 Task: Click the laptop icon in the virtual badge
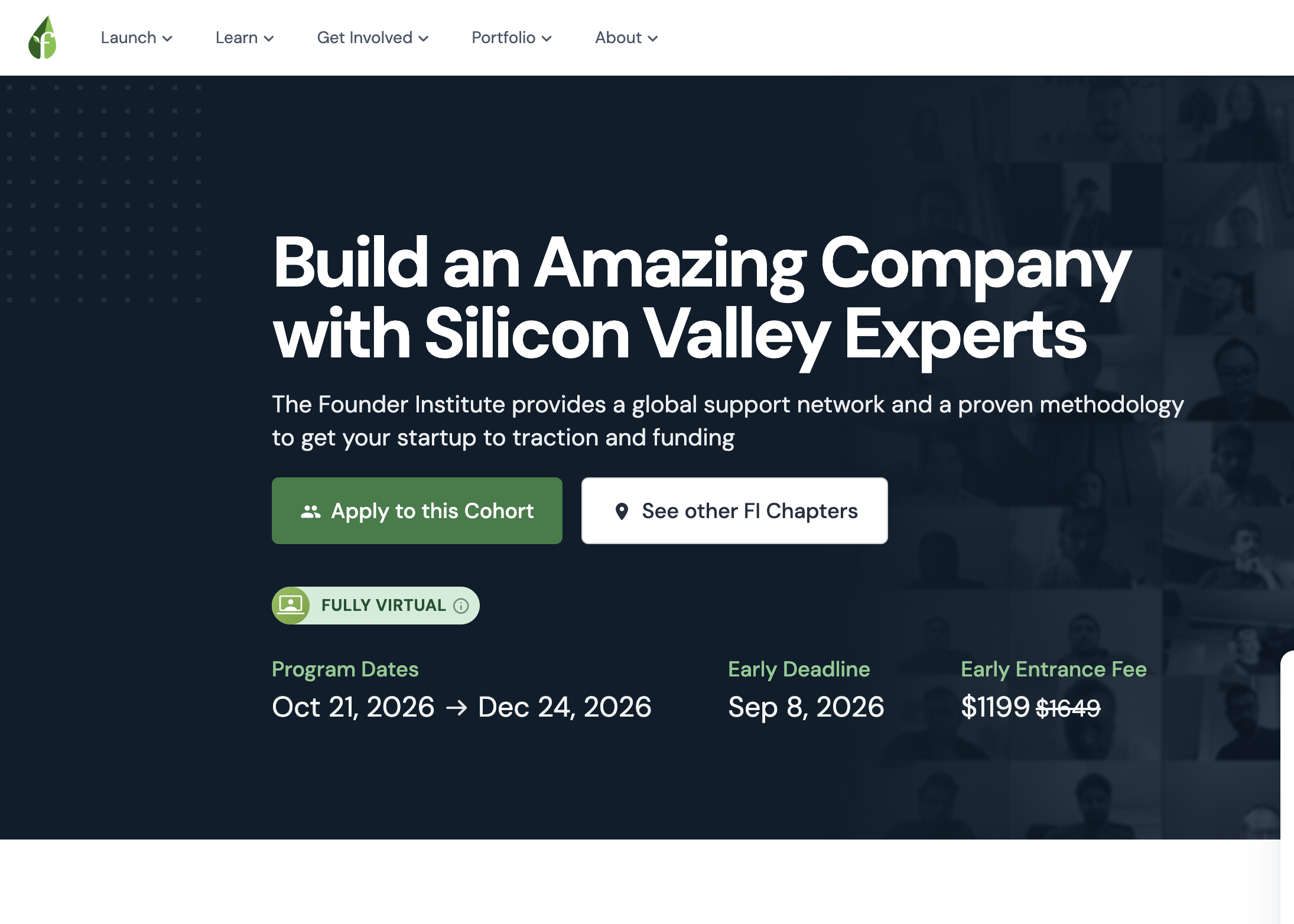point(291,605)
